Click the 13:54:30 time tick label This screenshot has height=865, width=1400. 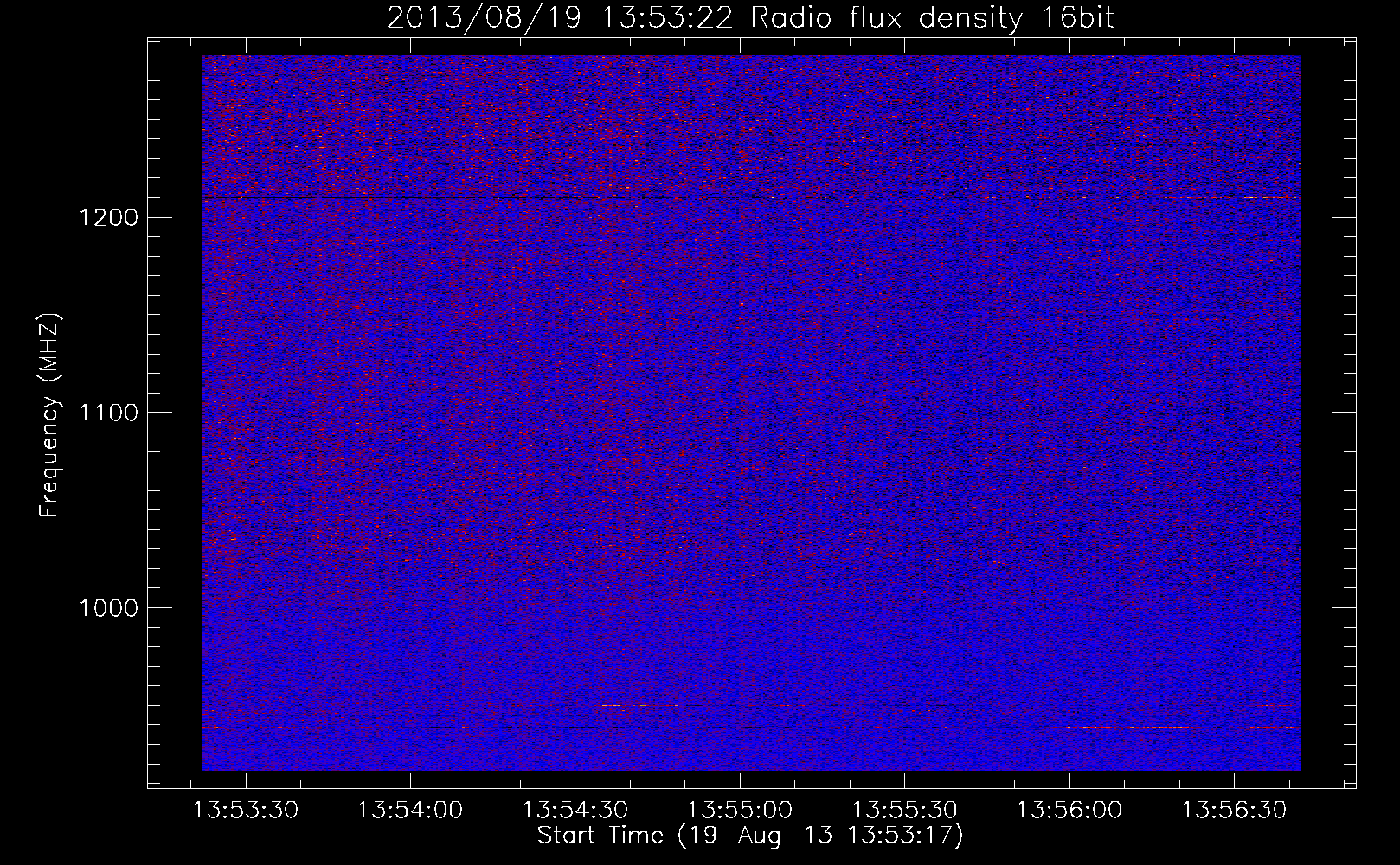(575, 811)
